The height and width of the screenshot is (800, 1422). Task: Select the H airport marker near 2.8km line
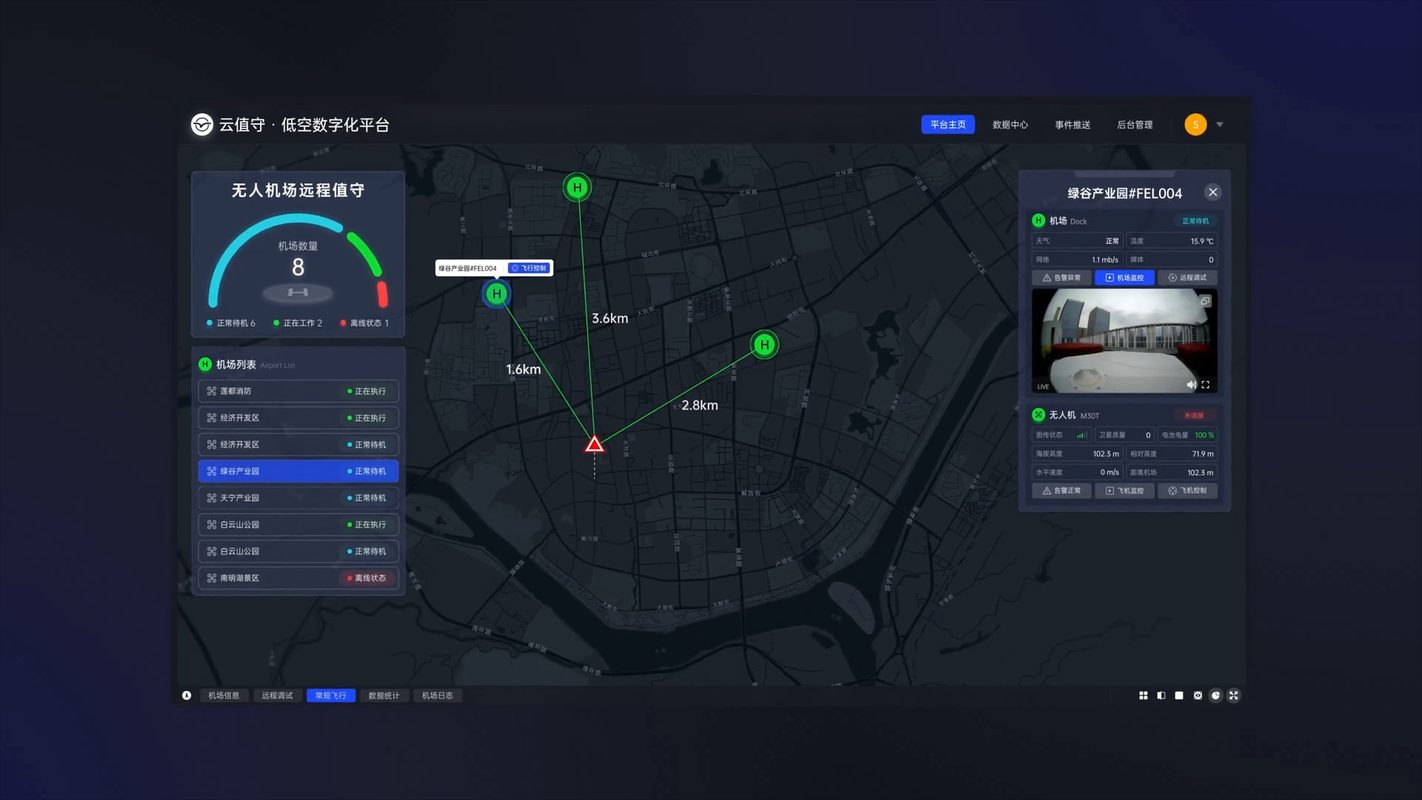click(764, 345)
